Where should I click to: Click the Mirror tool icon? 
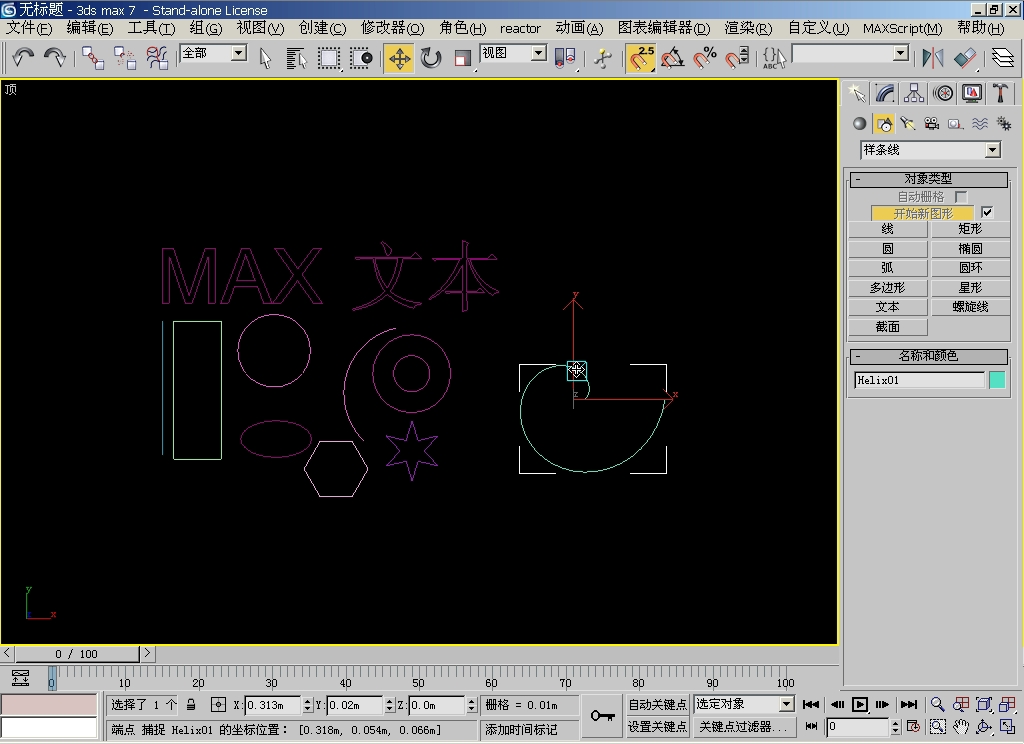pos(933,57)
